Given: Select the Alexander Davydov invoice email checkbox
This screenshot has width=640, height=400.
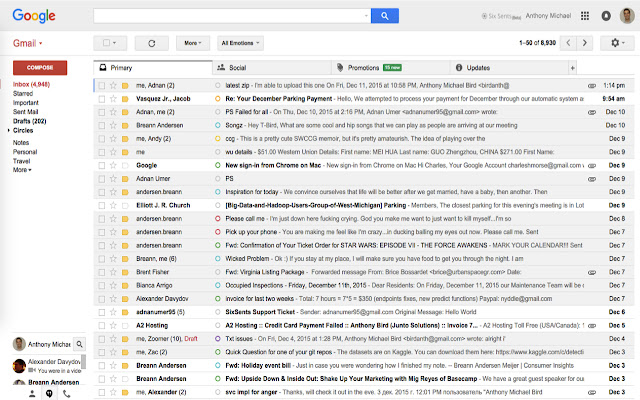Looking at the screenshot, I should tap(102, 299).
